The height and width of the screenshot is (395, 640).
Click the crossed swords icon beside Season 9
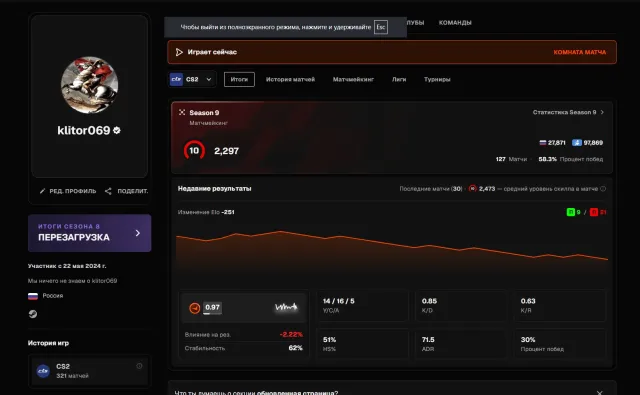[182, 112]
